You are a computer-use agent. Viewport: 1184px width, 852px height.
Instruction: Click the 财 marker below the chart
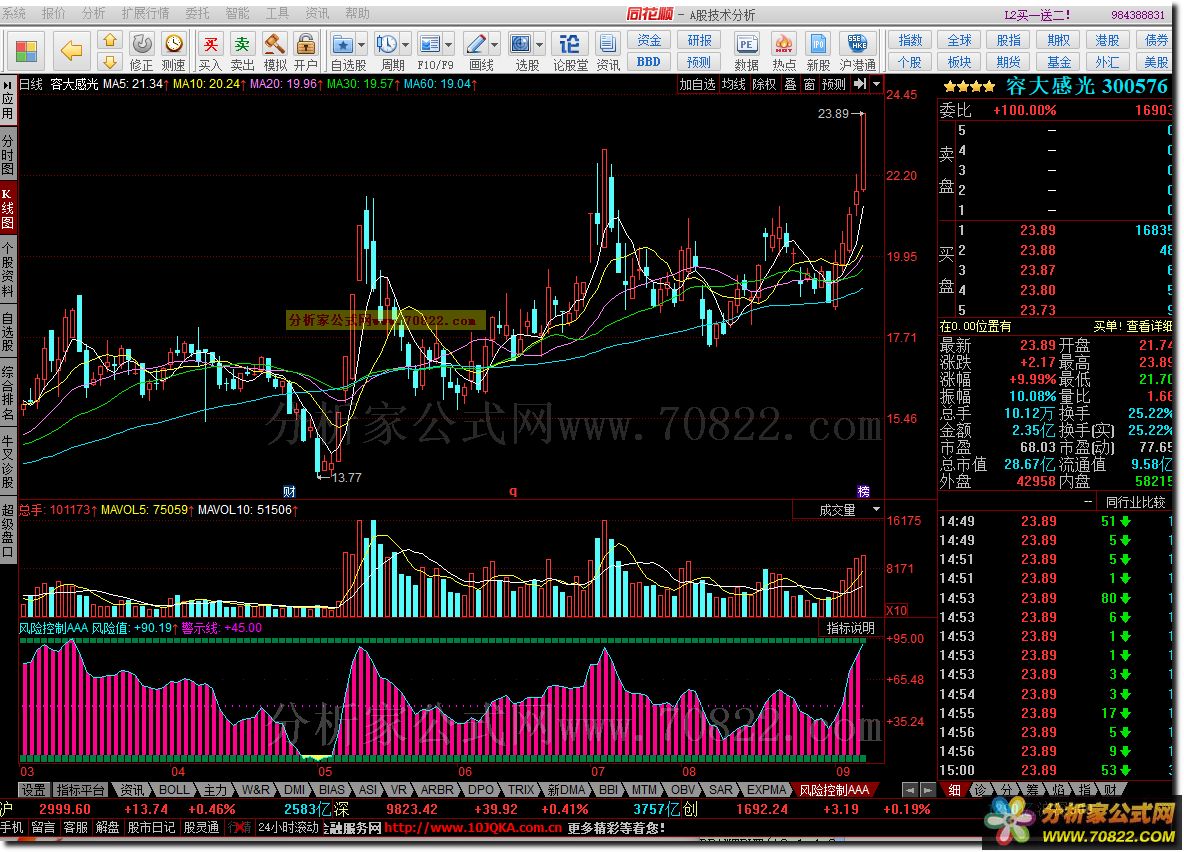click(289, 492)
